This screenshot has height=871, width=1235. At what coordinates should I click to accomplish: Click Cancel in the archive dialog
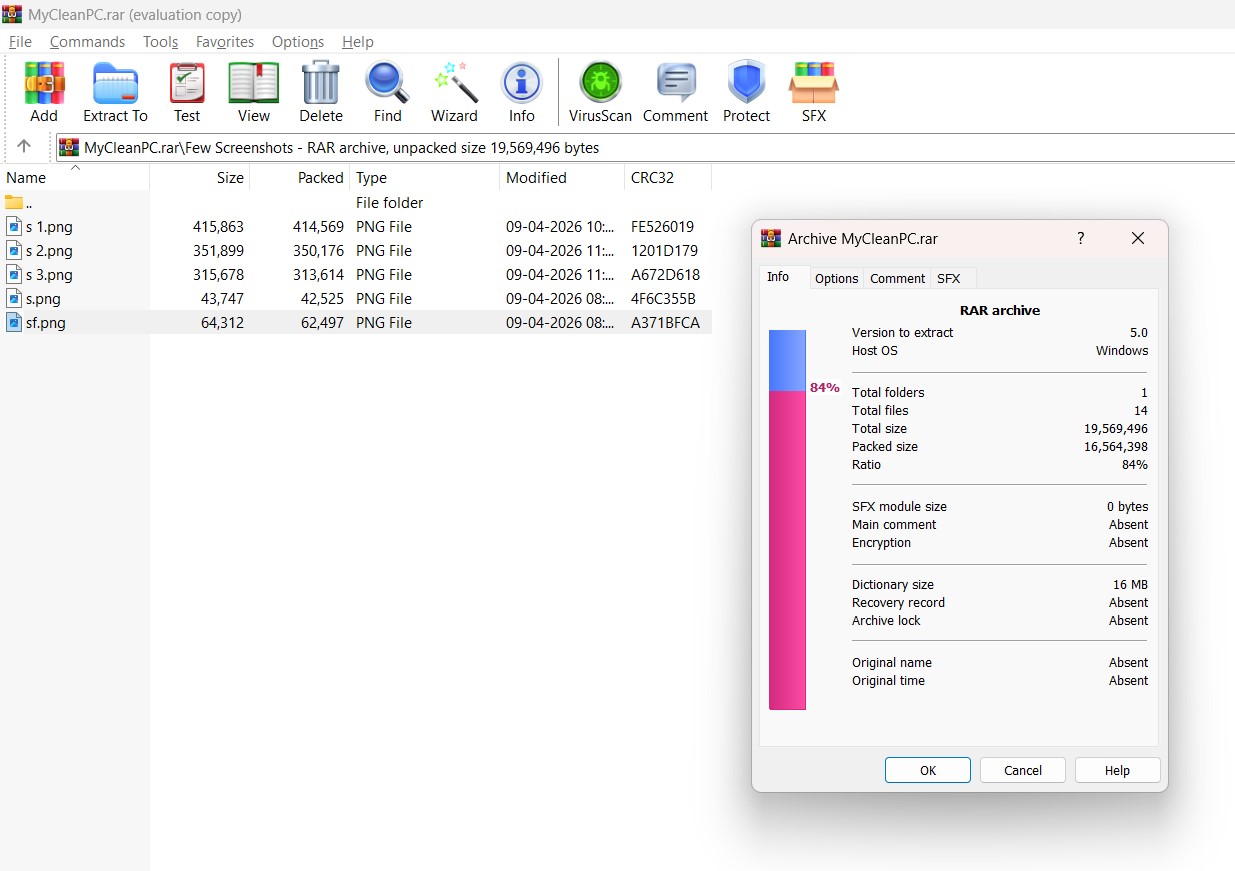[x=1022, y=770]
